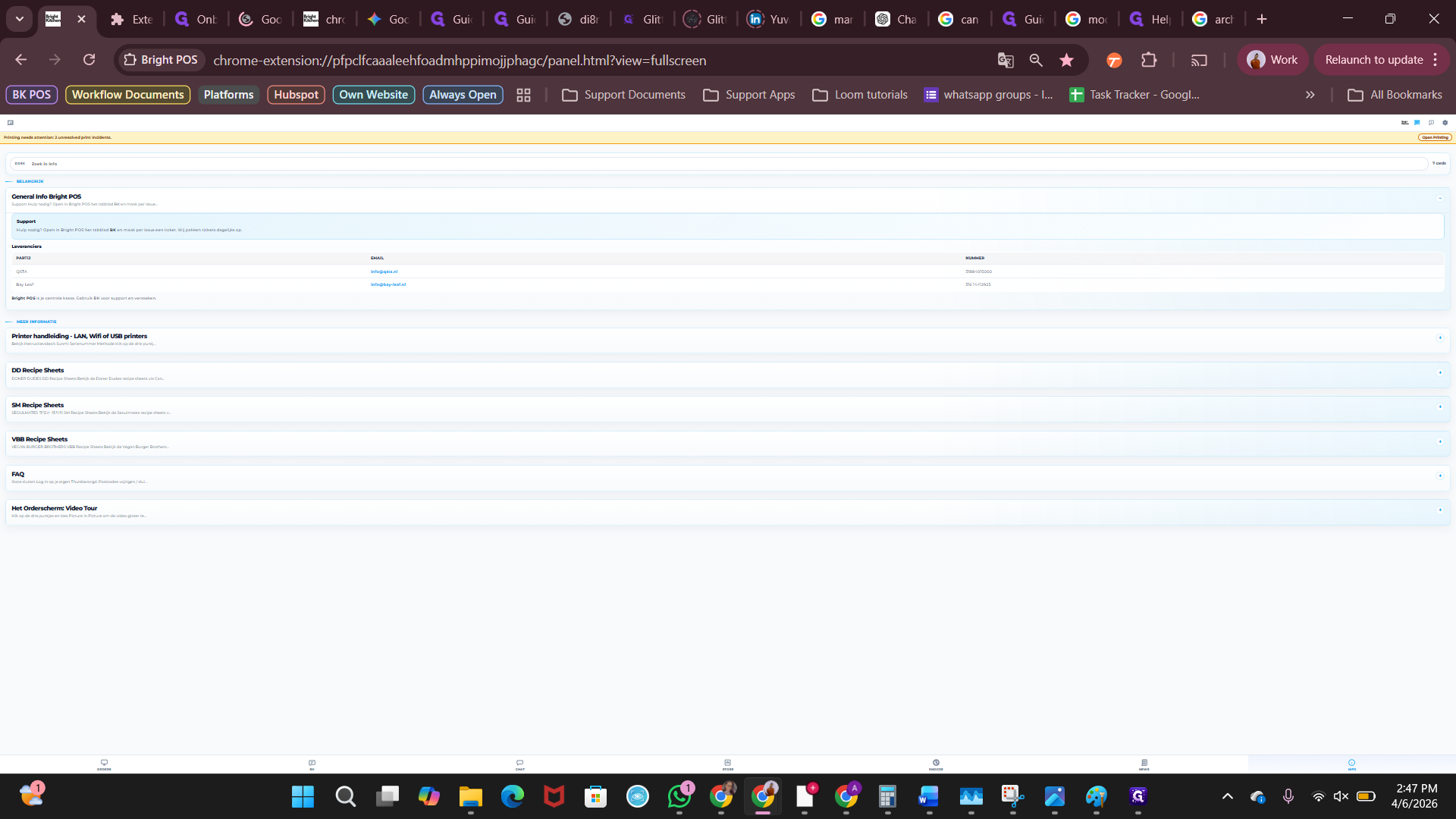Click the Chrome zoom magnifier icon in address bar

click(1035, 60)
